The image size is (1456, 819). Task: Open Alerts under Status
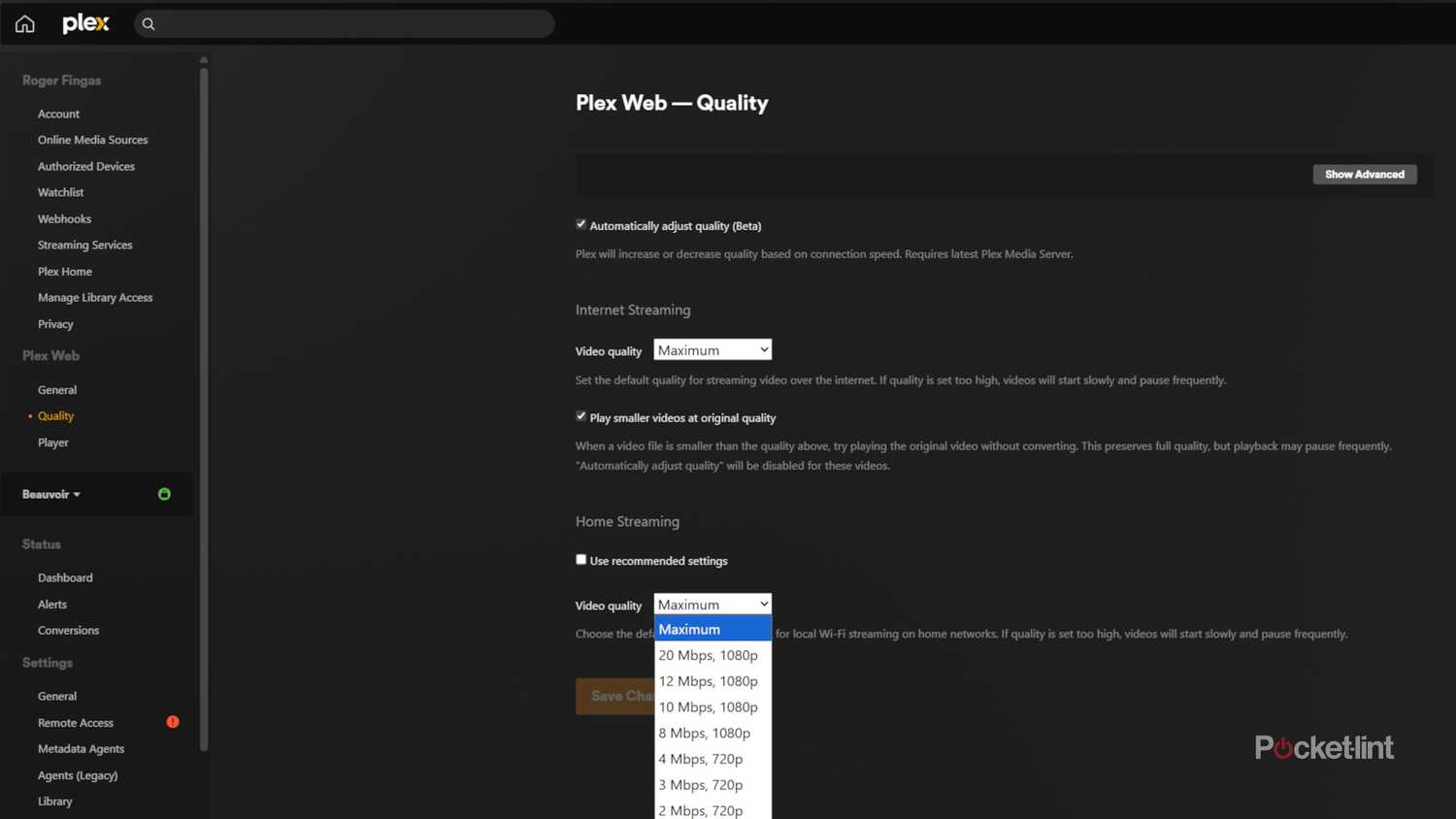[52, 605]
